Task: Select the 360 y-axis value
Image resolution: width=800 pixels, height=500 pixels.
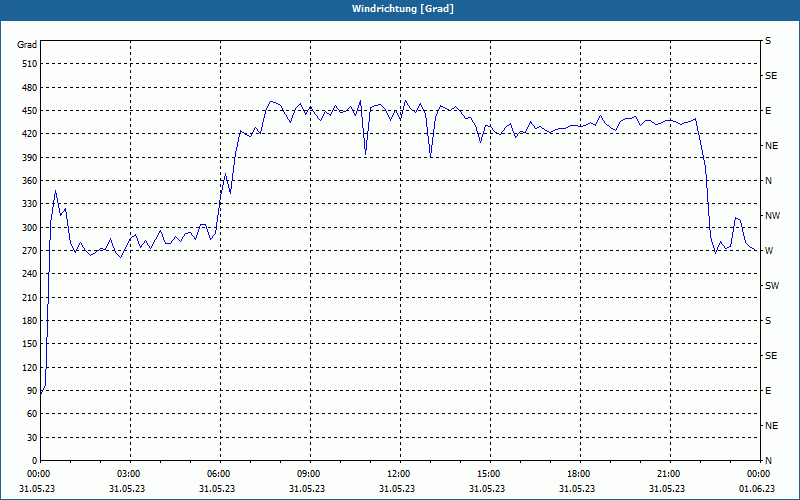Action: 30,181
